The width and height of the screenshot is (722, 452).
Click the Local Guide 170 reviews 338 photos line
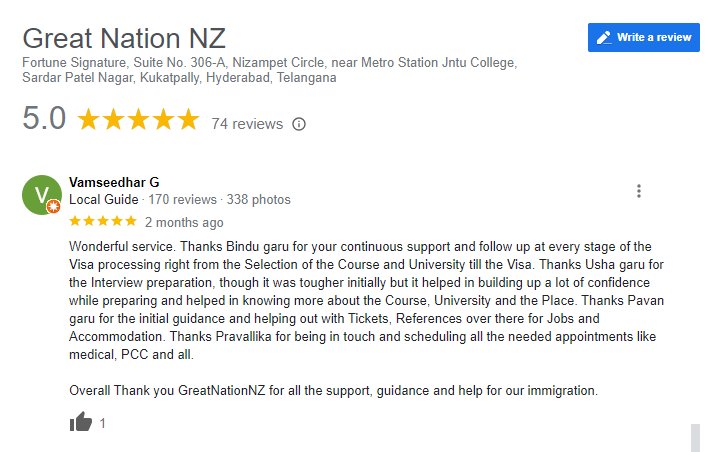[x=180, y=199]
